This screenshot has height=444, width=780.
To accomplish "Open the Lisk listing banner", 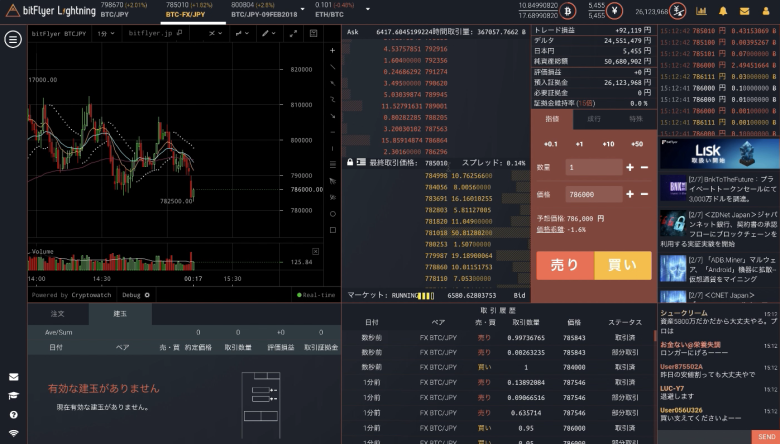I will [719, 153].
